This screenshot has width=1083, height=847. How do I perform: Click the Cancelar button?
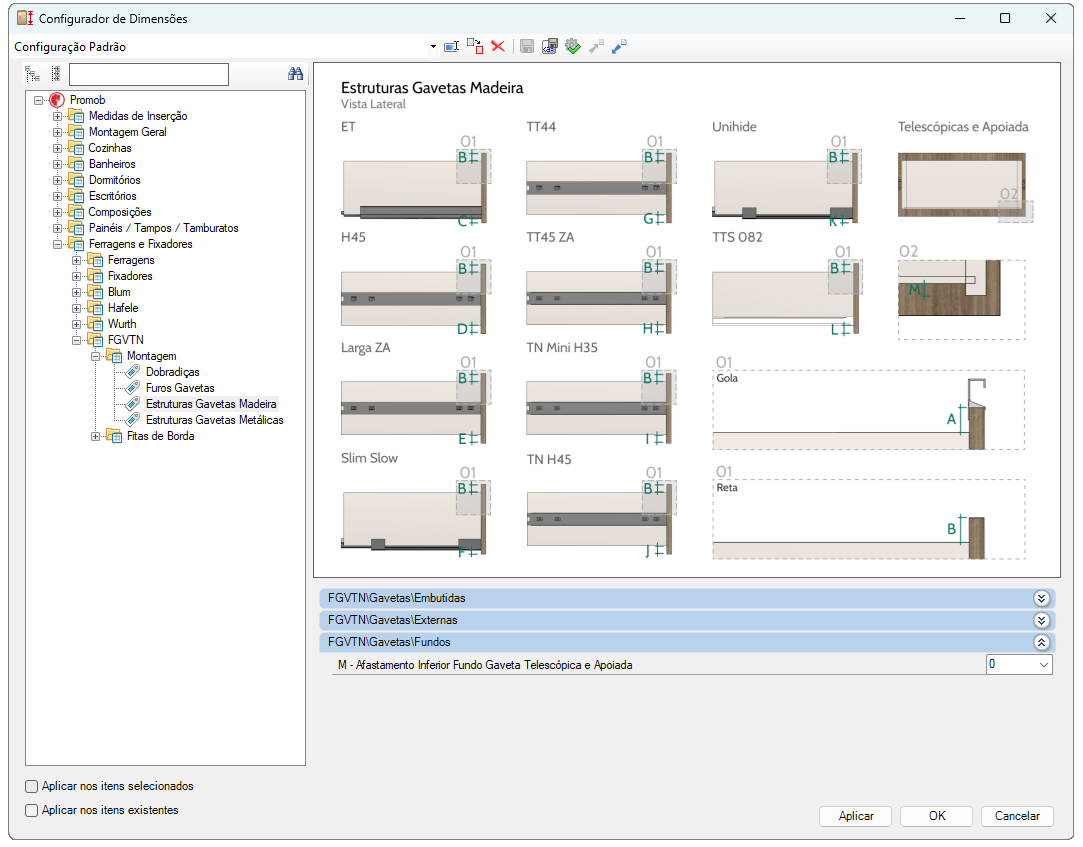click(1017, 816)
